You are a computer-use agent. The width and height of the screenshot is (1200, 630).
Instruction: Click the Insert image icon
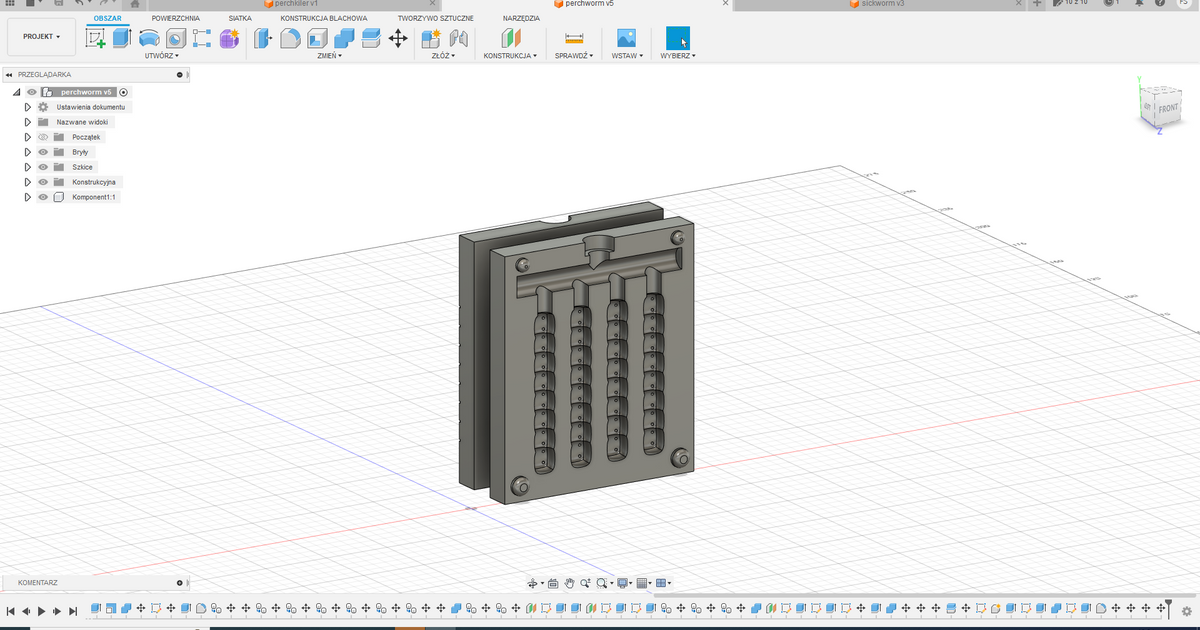point(627,38)
